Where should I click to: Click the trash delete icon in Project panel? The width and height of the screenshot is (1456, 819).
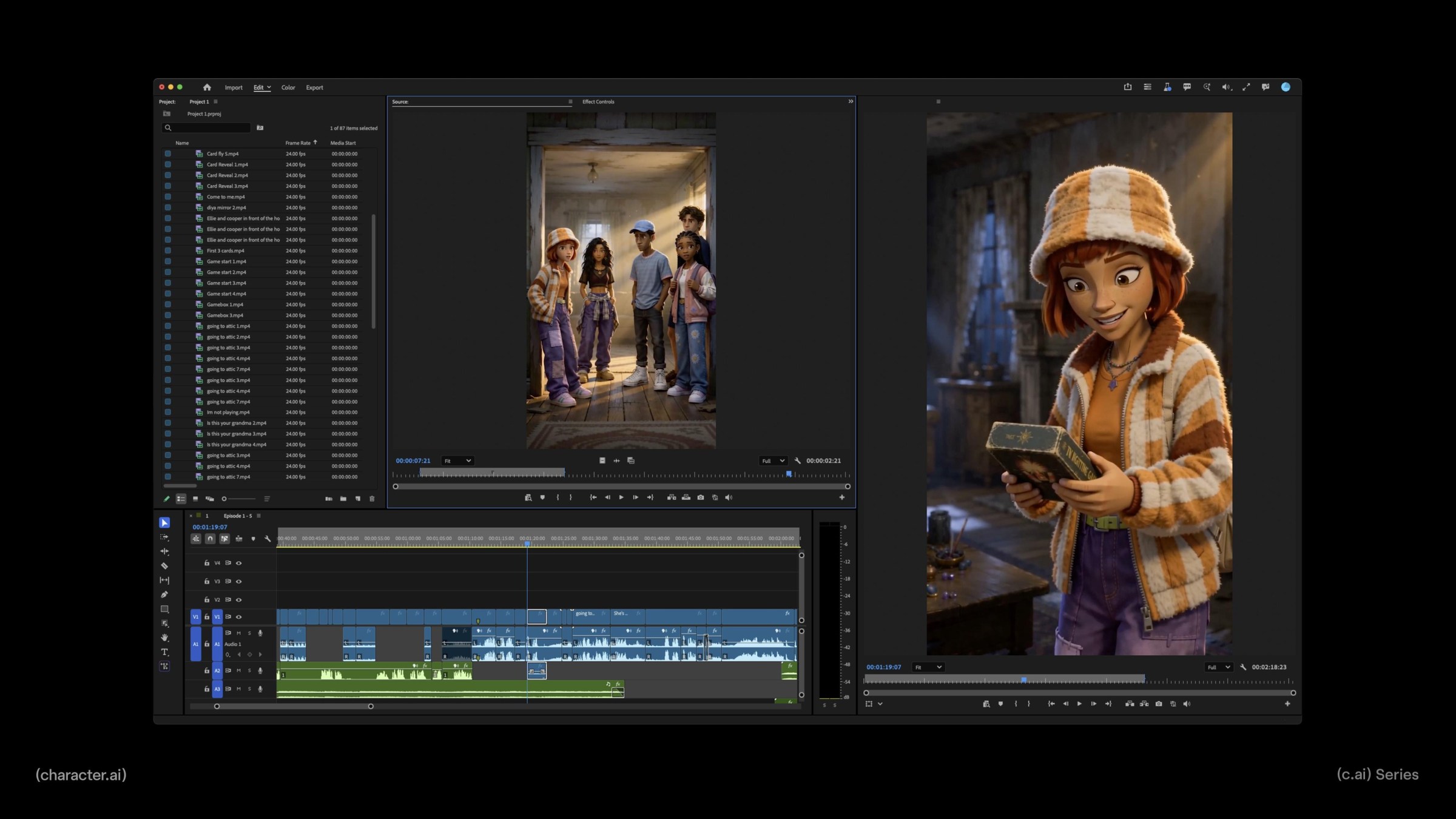[x=372, y=499]
